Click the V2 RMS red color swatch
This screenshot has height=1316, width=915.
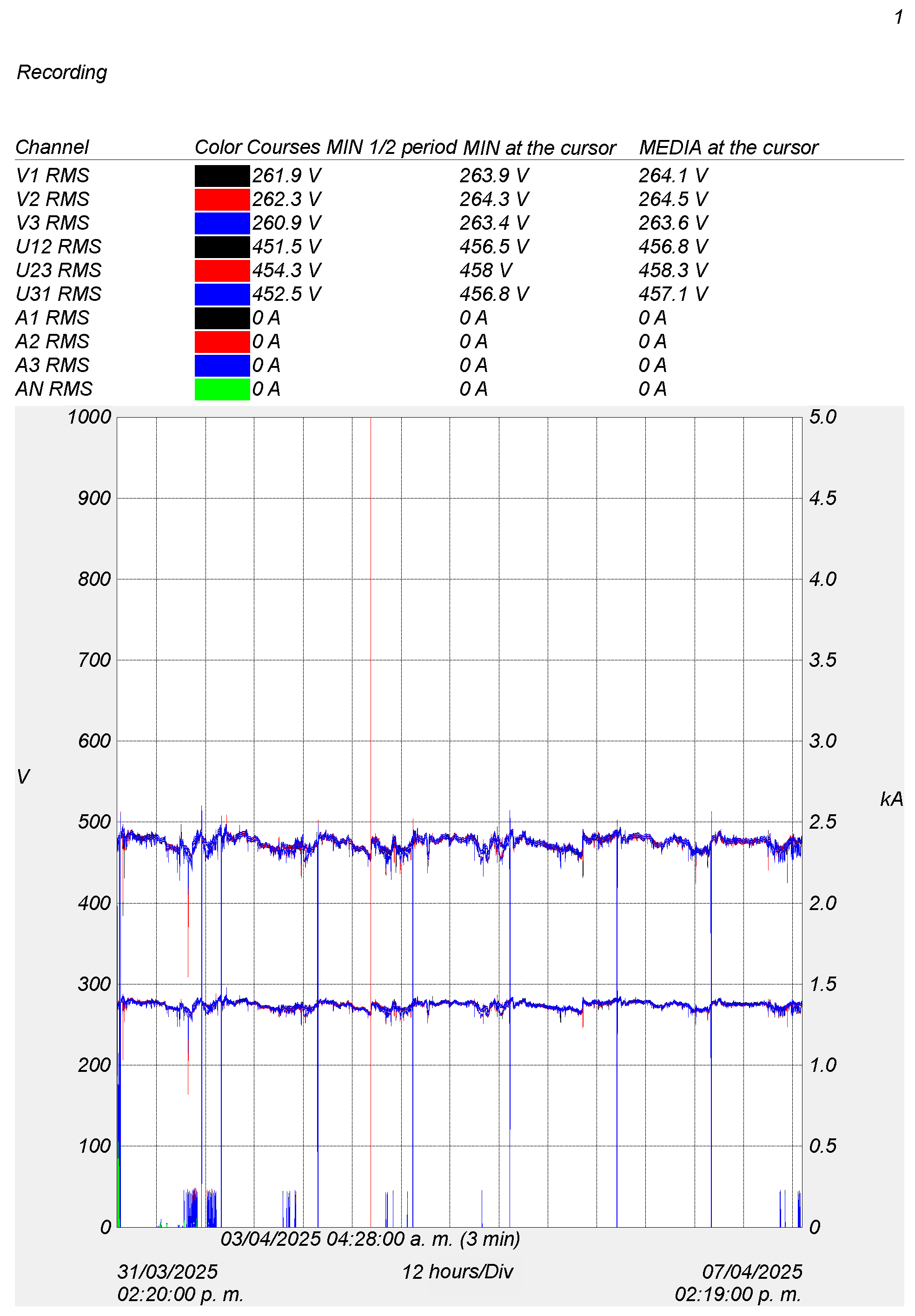coord(222,199)
